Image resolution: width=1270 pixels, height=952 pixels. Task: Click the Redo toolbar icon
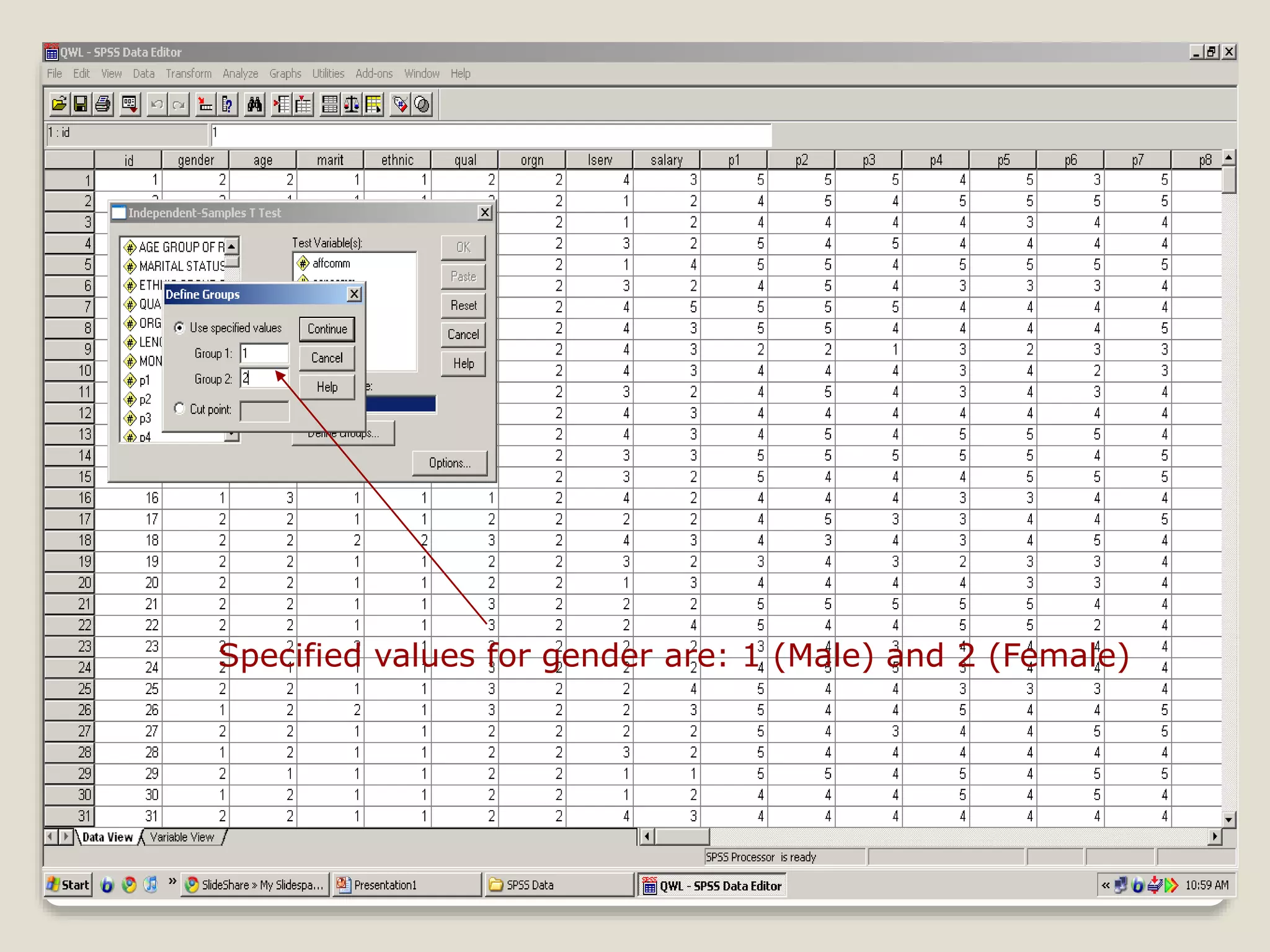179,104
